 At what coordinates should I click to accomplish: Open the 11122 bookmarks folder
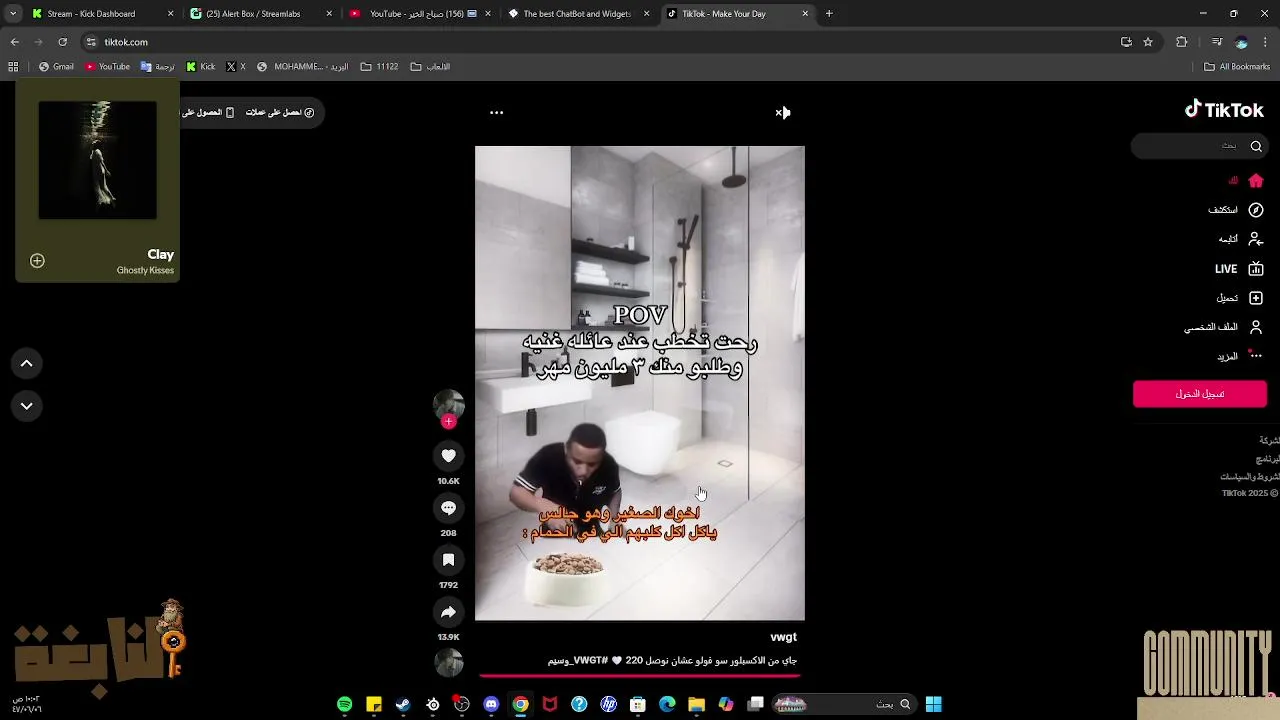(379, 67)
